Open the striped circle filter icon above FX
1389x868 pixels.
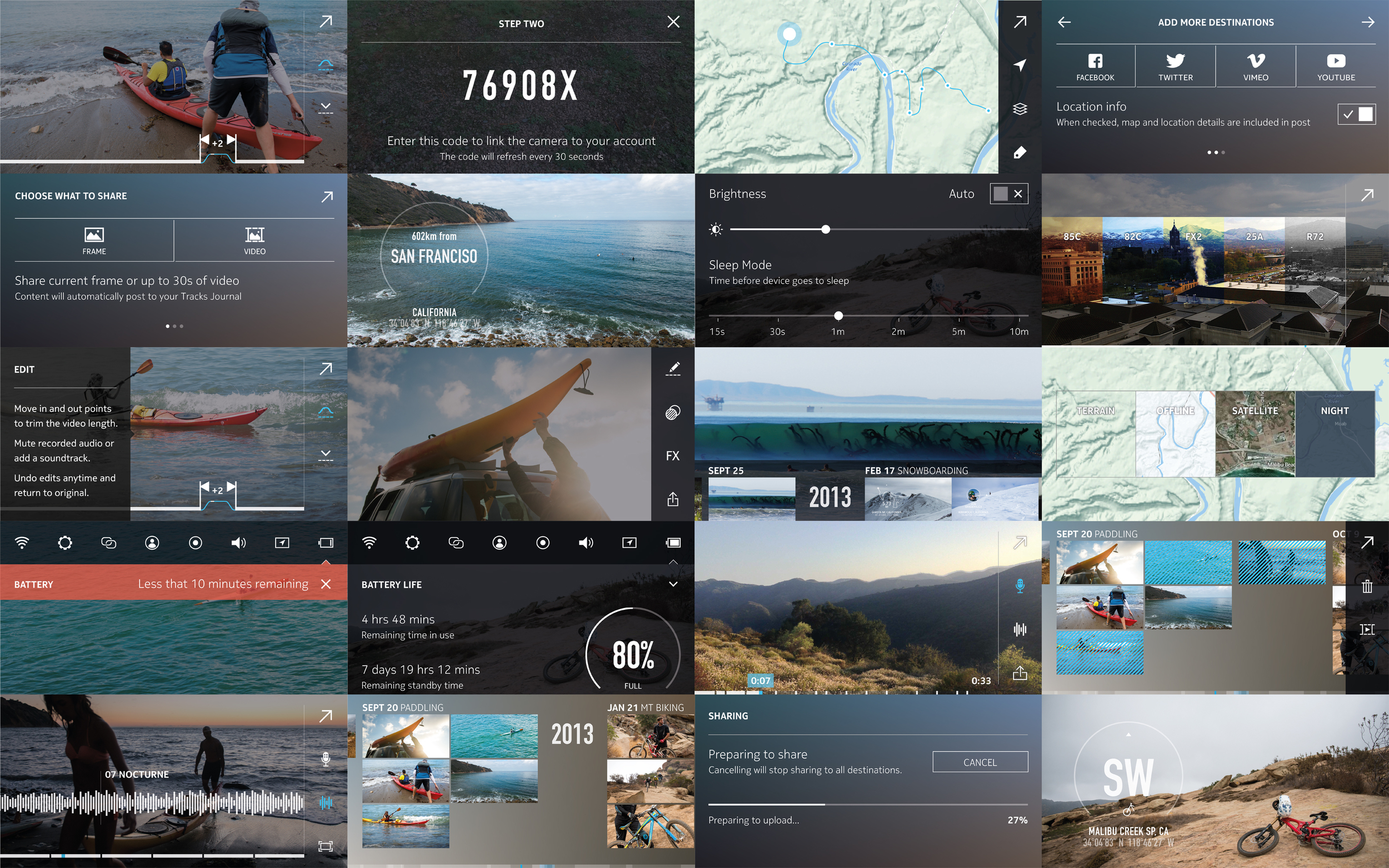[x=673, y=412]
